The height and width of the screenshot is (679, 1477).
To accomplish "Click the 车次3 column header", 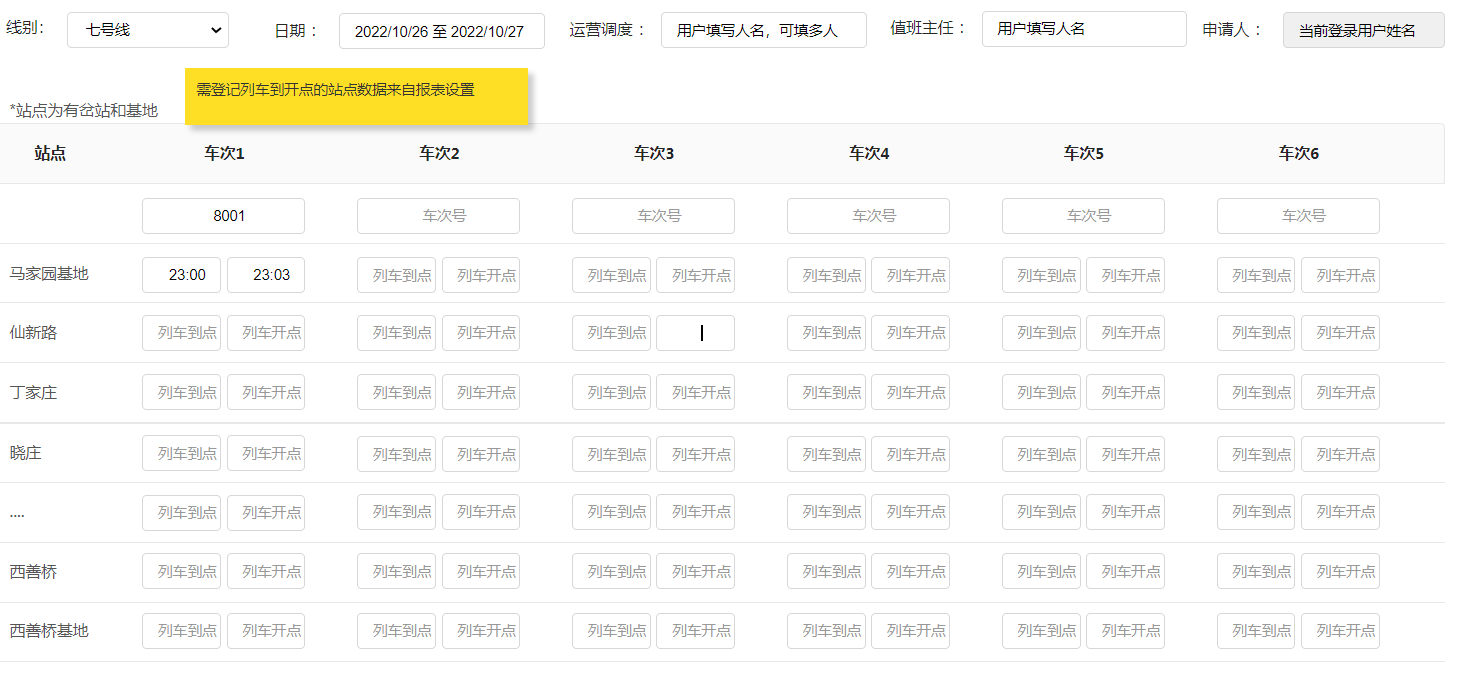I will coord(653,154).
